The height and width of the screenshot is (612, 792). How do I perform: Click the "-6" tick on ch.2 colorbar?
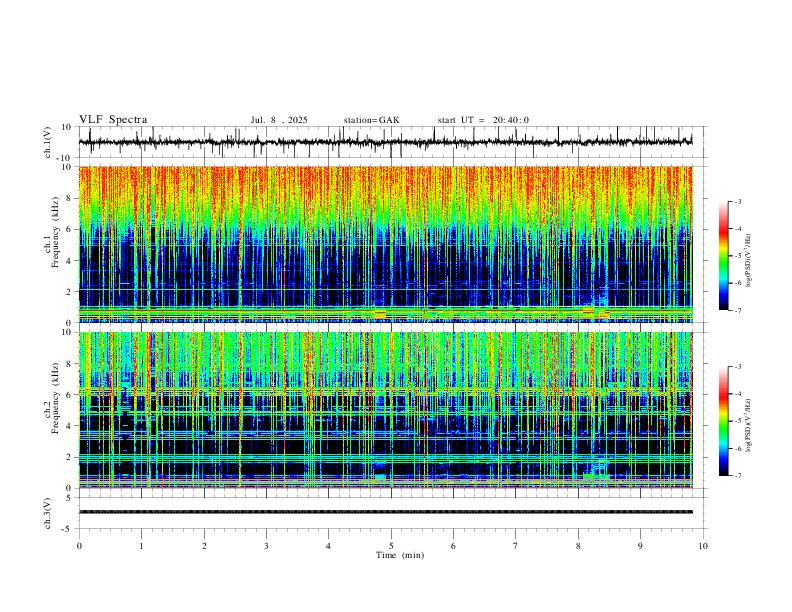pyautogui.click(x=737, y=448)
